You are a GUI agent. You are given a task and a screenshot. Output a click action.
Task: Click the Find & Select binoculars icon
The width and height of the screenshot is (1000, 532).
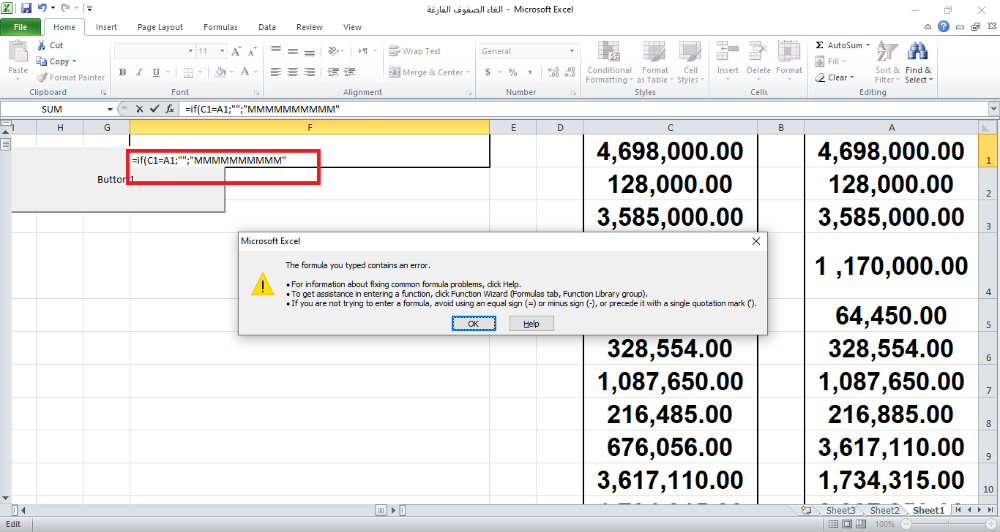pyautogui.click(x=917, y=51)
